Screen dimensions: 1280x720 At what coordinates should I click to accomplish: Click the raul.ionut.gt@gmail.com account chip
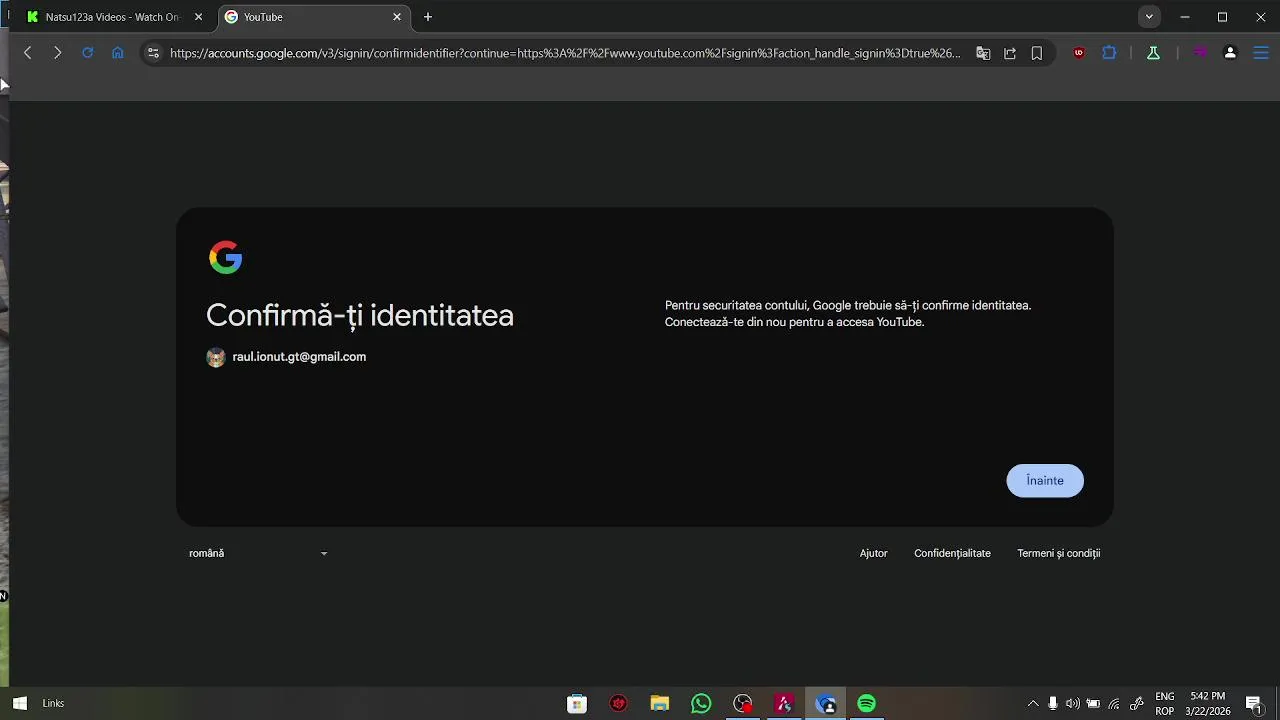tap(287, 357)
